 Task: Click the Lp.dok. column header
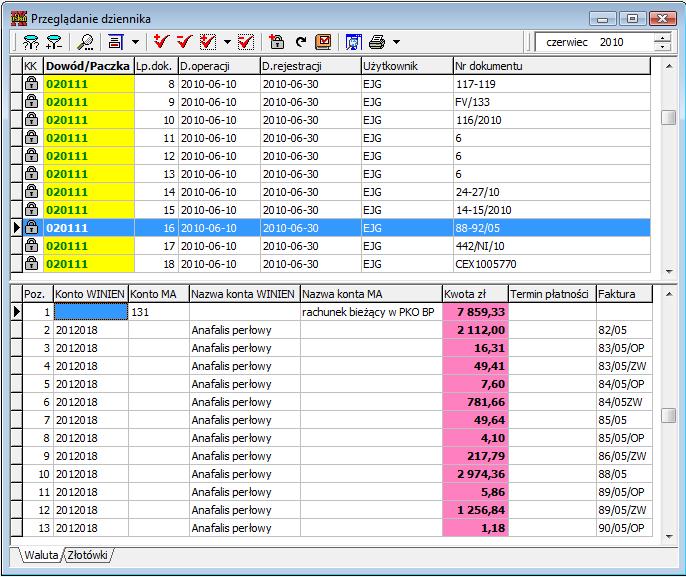[x=156, y=66]
